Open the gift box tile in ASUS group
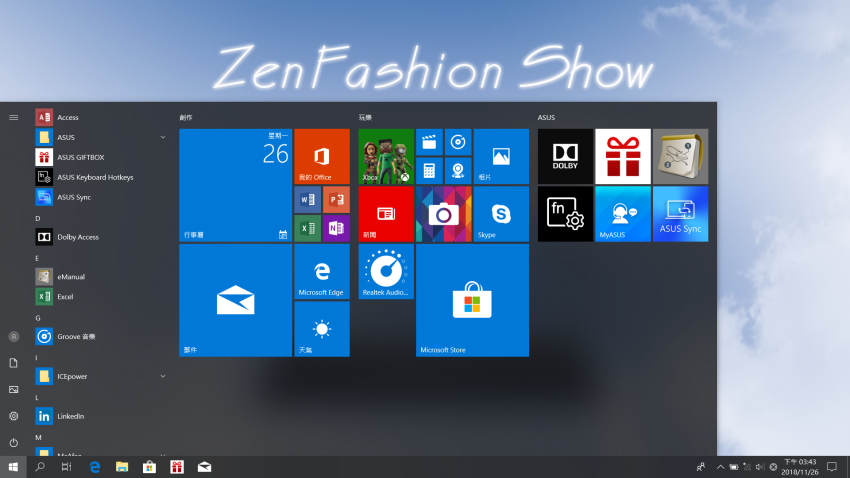Viewport: 850px width, 478px height. click(x=623, y=156)
